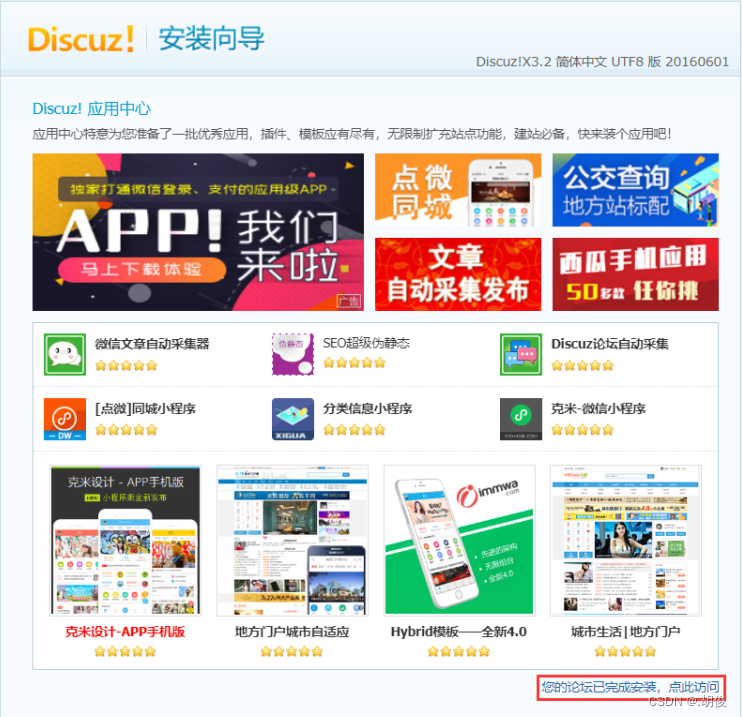Click star rating under 城市生活|地方门户
This screenshot has height=717, width=742.
point(626,652)
